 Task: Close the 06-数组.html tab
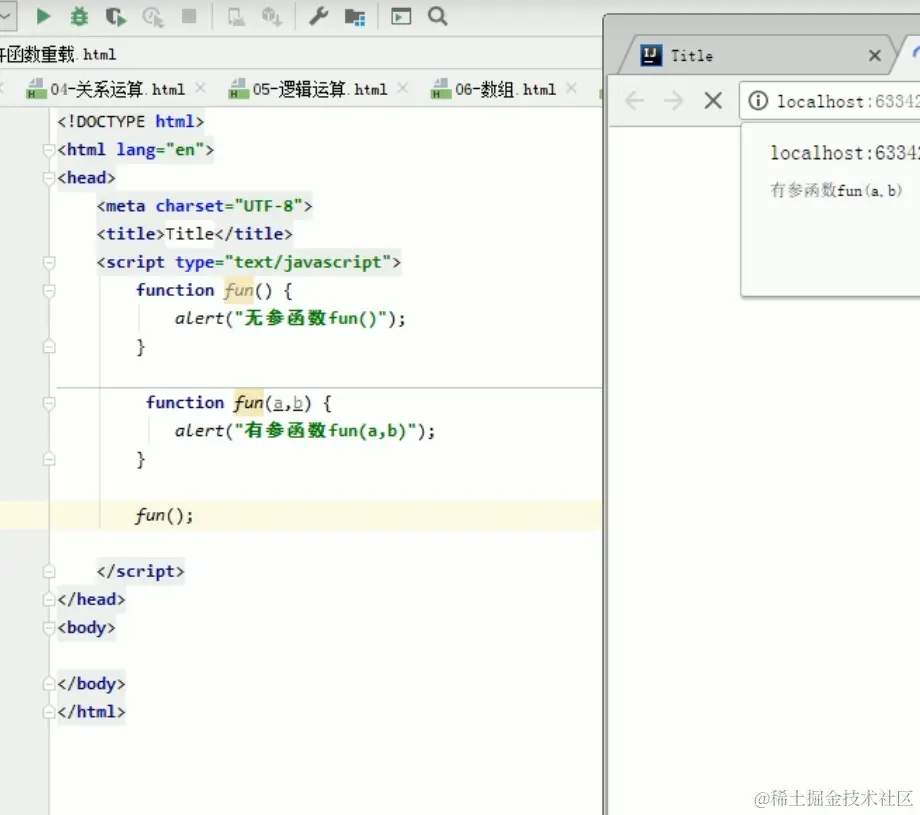(x=571, y=88)
